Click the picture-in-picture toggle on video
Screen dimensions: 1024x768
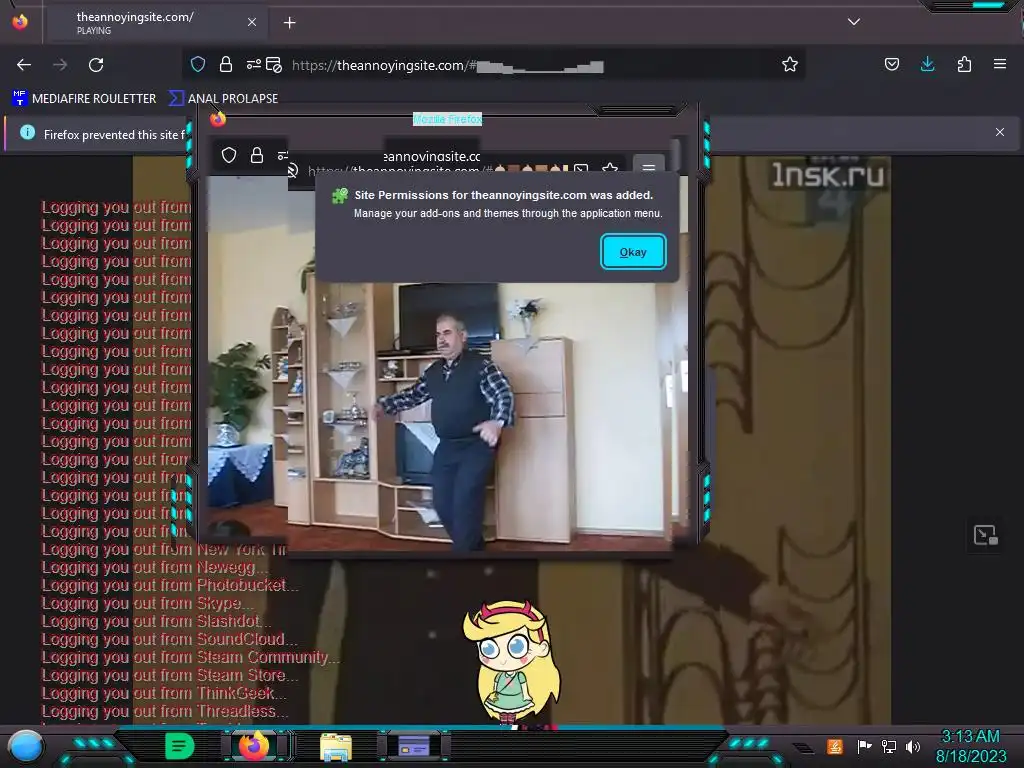(x=985, y=535)
